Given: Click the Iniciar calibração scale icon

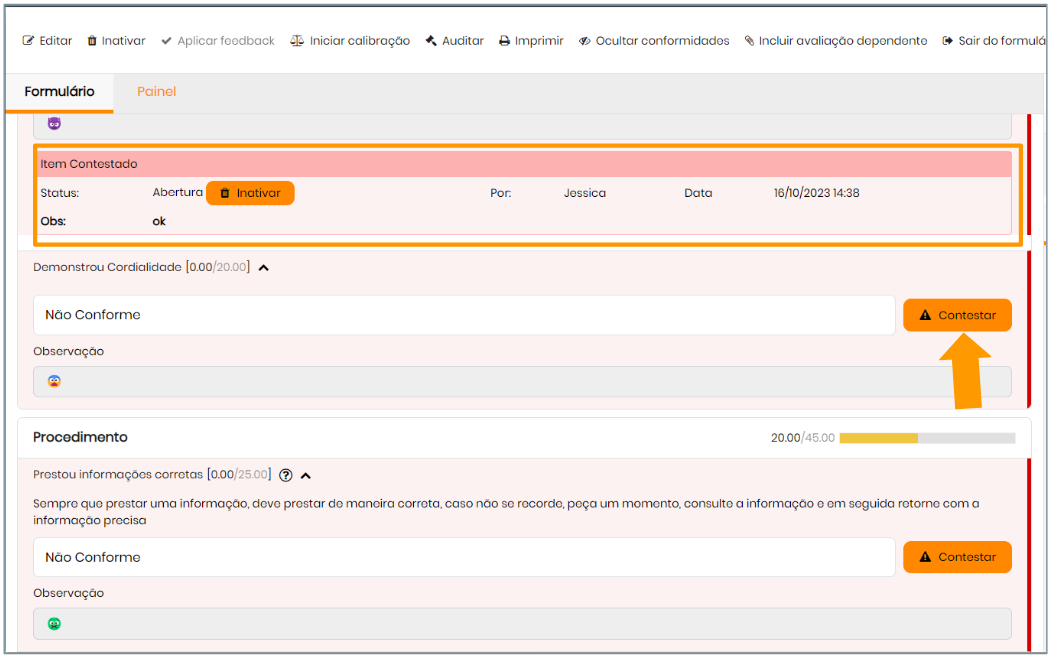Looking at the screenshot, I should pyautogui.click(x=297, y=41).
